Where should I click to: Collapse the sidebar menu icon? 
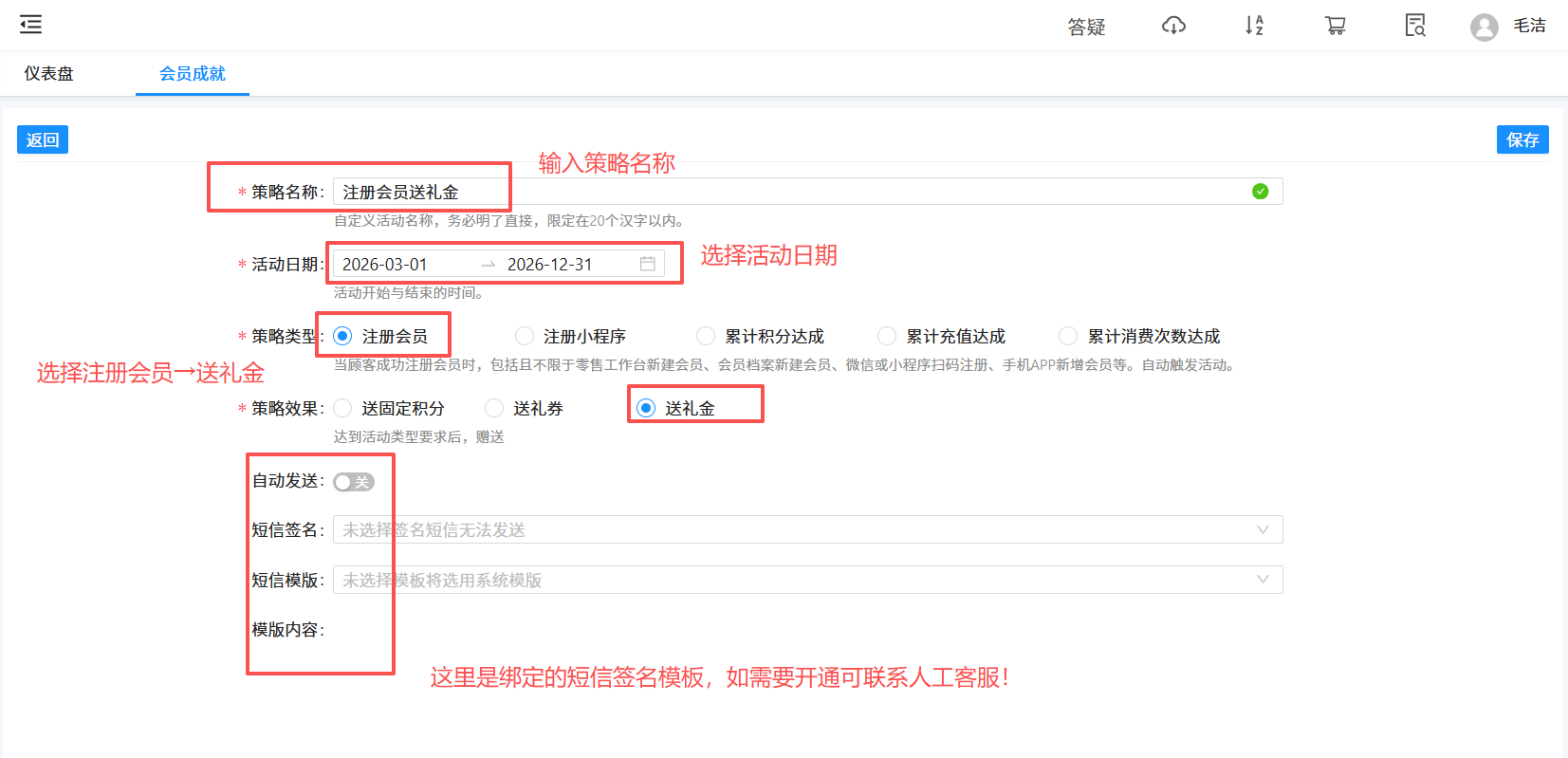[x=31, y=25]
